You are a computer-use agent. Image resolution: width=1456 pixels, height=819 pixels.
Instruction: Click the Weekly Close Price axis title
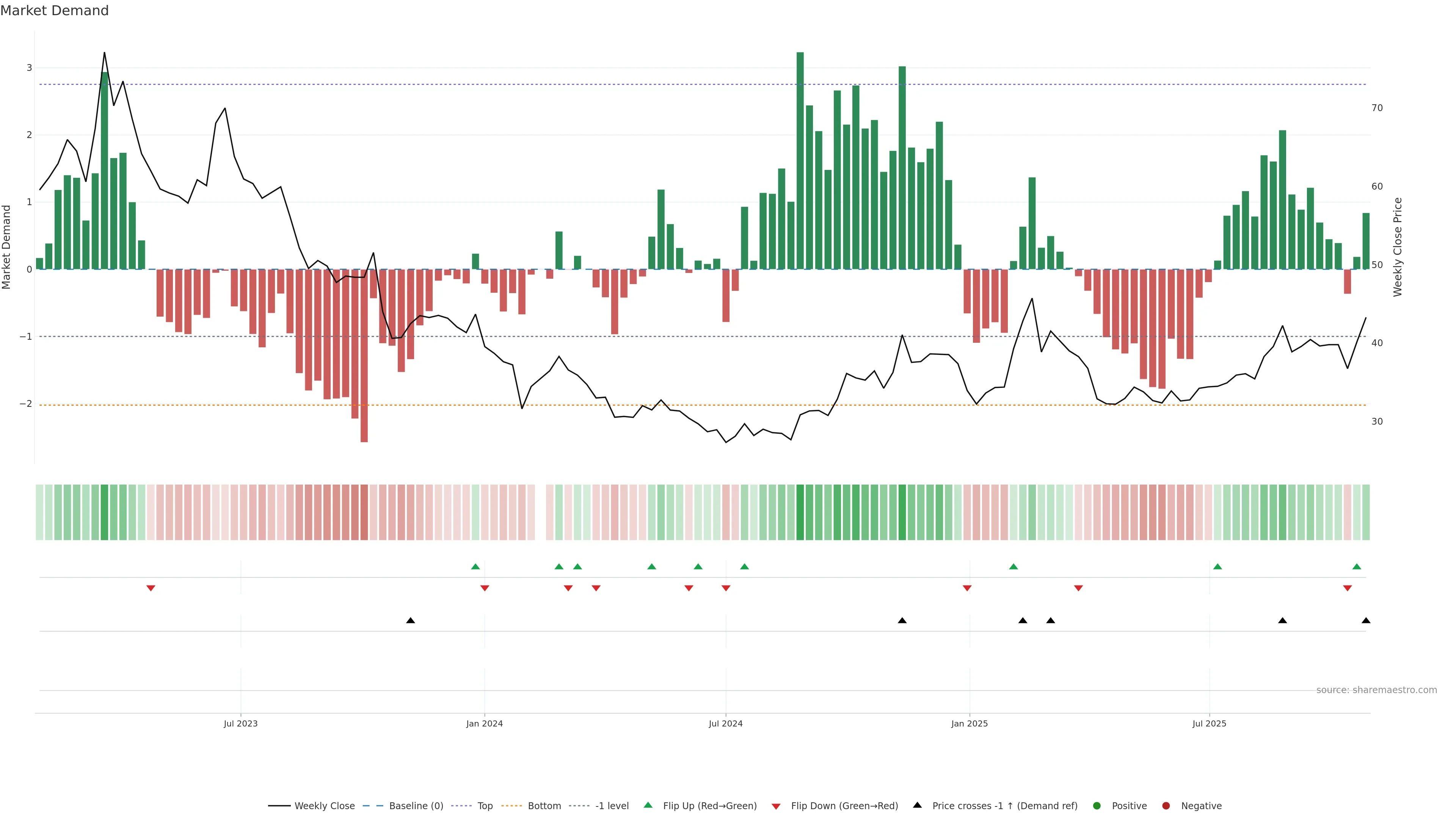click(x=1398, y=247)
